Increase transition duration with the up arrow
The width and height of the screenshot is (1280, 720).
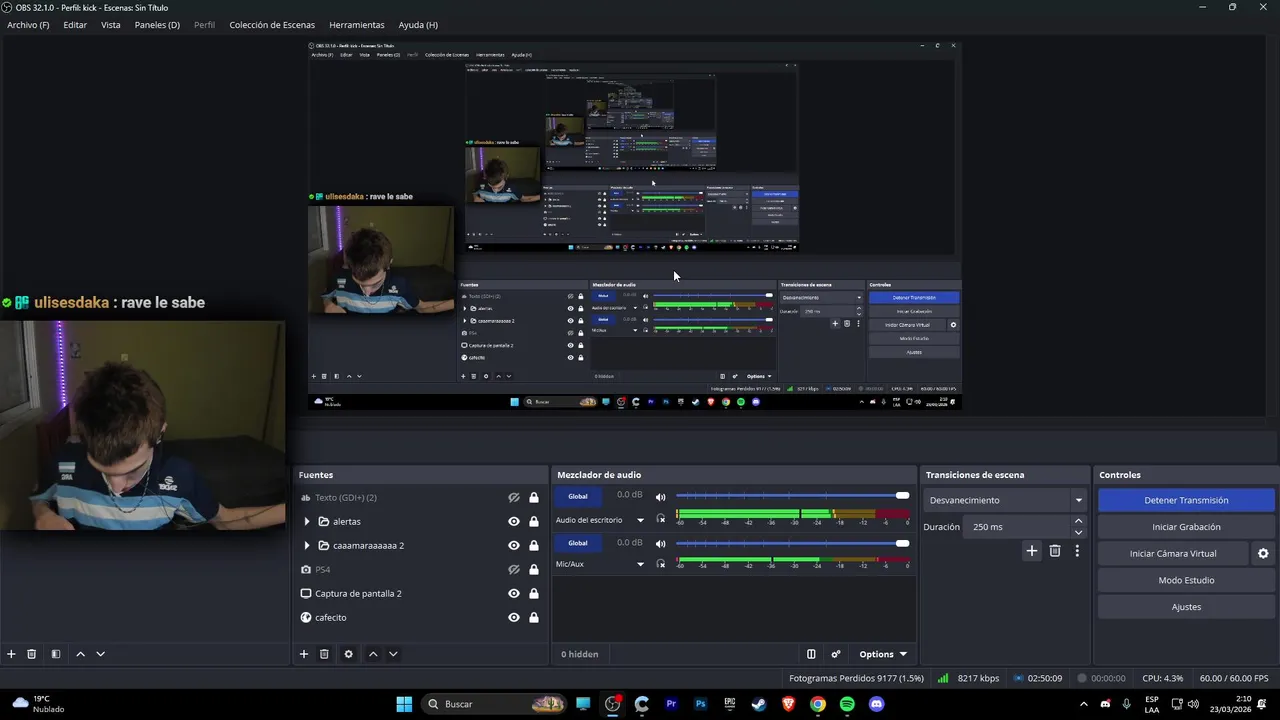click(x=1078, y=521)
